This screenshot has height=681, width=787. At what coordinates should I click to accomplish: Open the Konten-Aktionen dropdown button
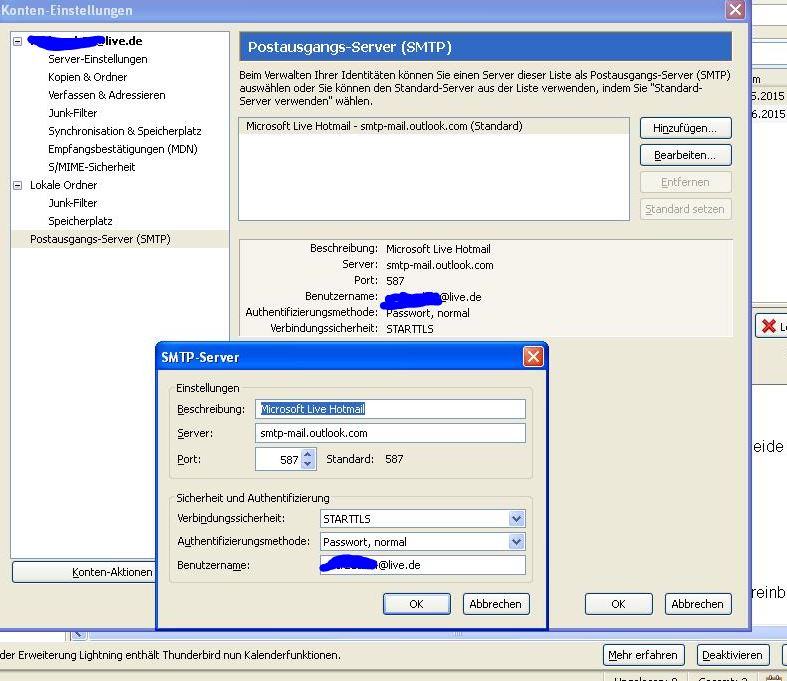tap(84, 572)
